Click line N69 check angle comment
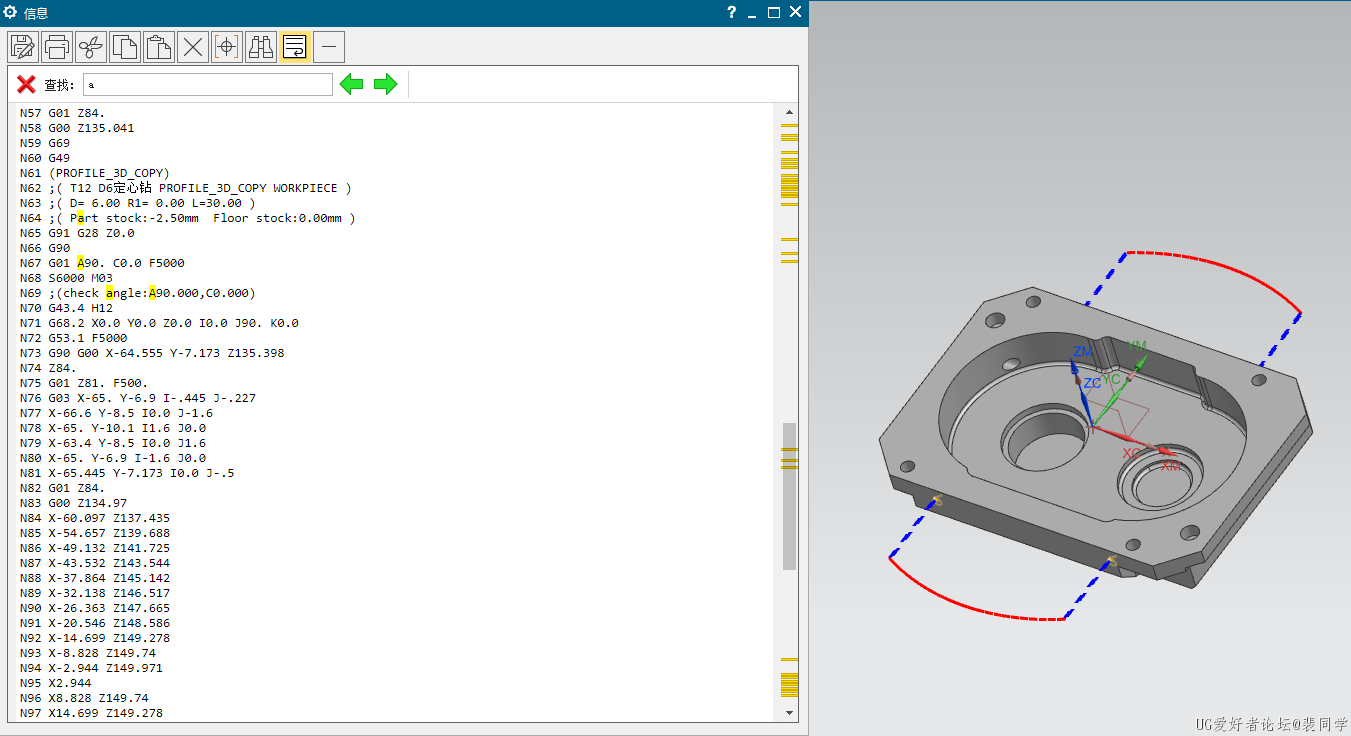1351x736 pixels. click(138, 293)
